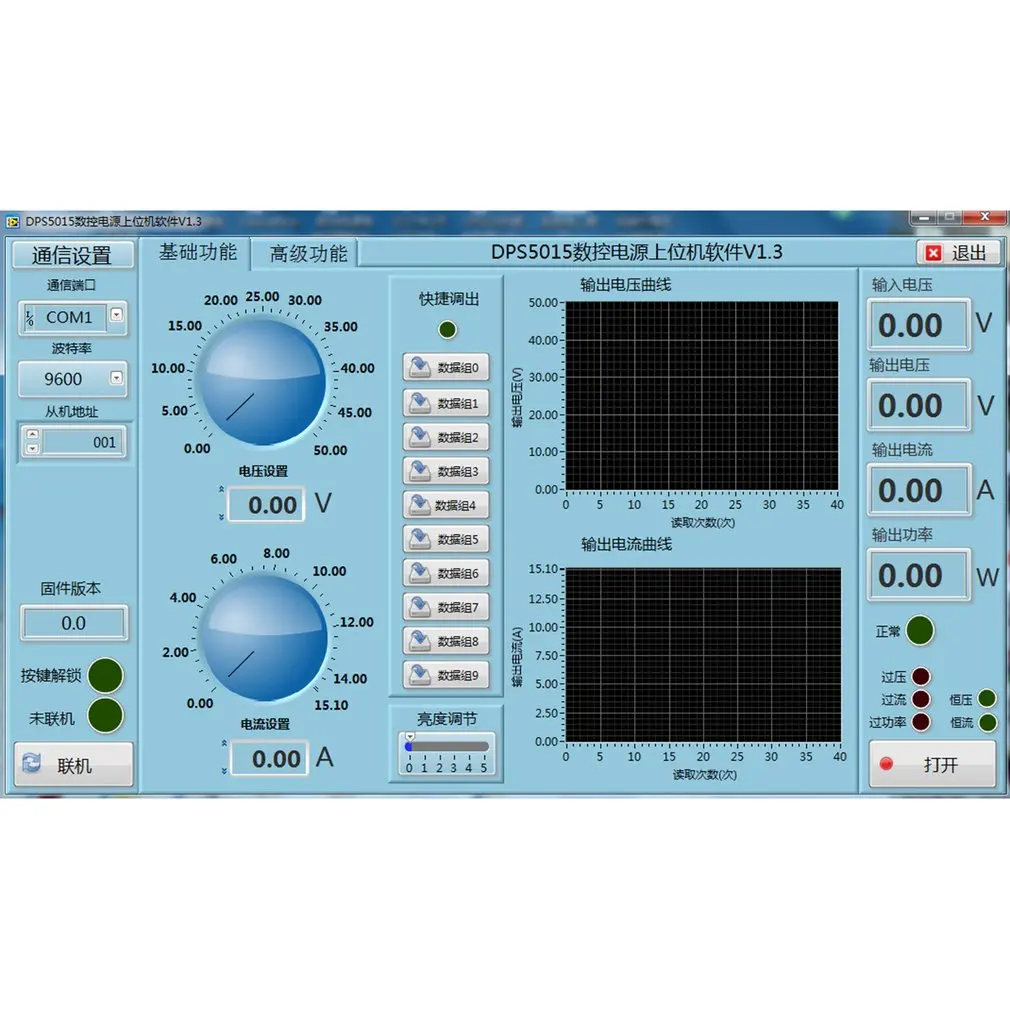The image size is (1010, 1010).
Task: Click the 数据组2 quick recall button
Action: (446, 437)
